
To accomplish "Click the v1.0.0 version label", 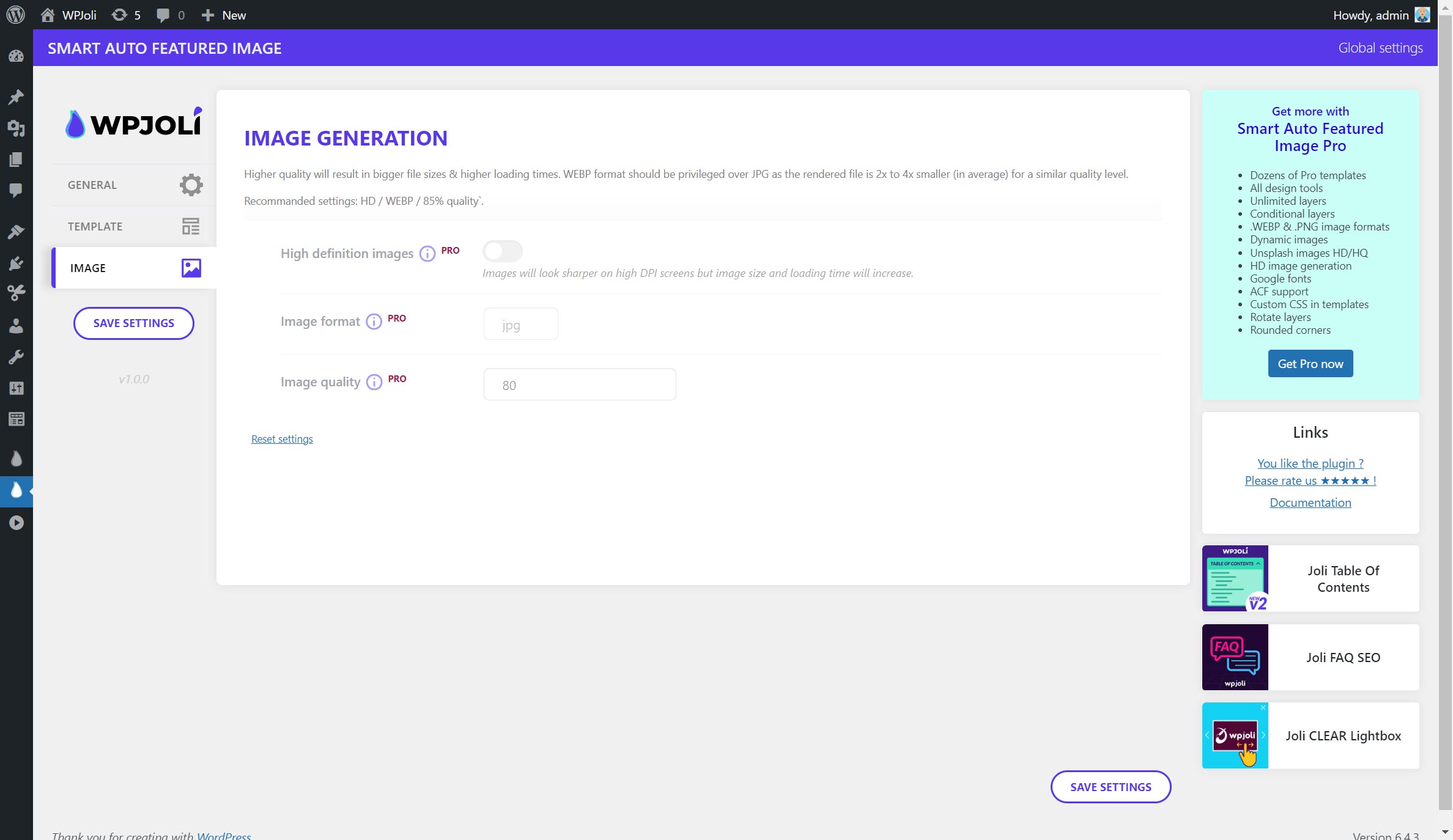I will pyautogui.click(x=134, y=379).
